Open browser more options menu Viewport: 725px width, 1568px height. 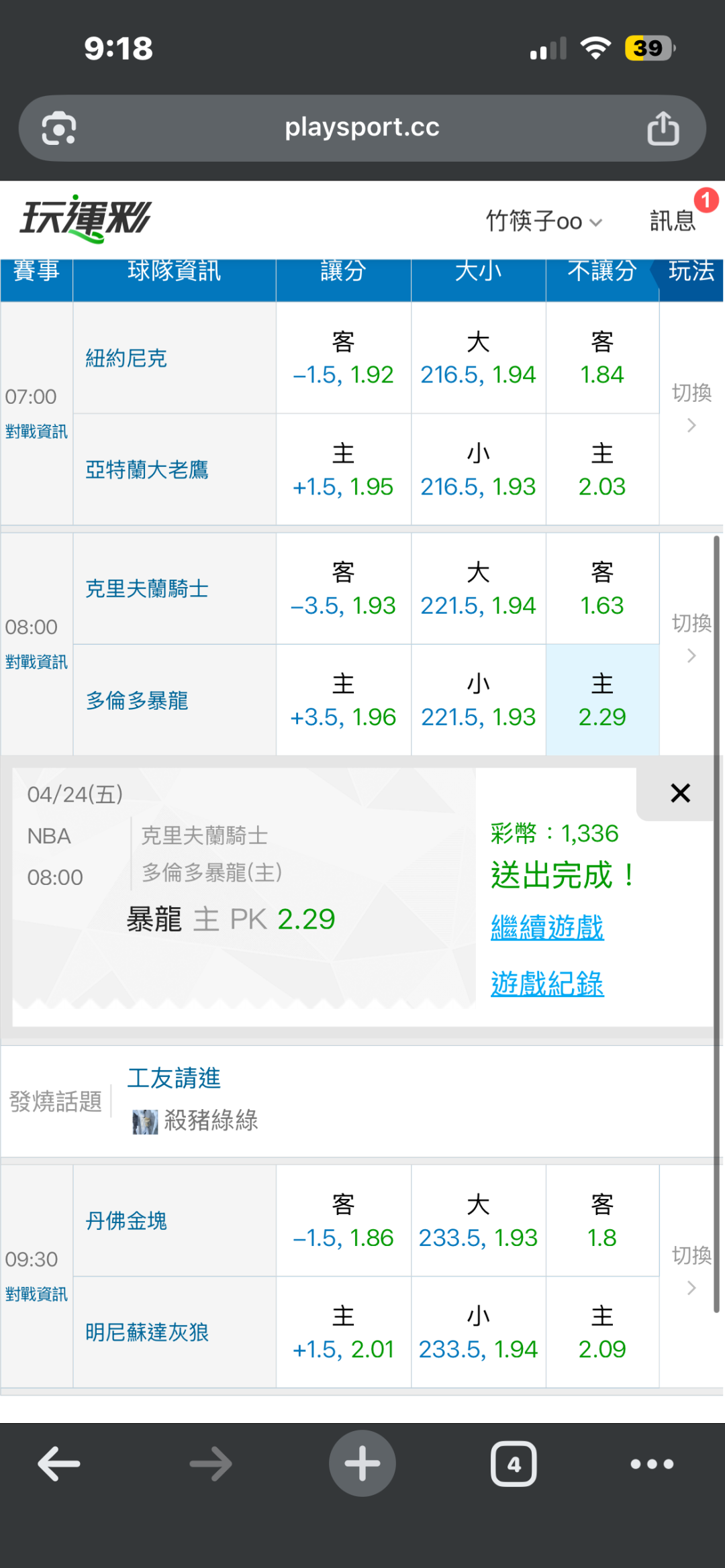point(652,1463)
